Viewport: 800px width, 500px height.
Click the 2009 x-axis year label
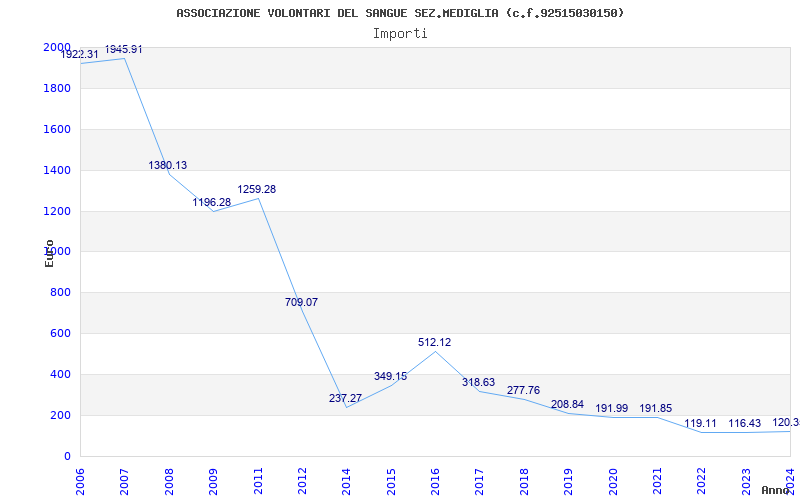(213, 481)
